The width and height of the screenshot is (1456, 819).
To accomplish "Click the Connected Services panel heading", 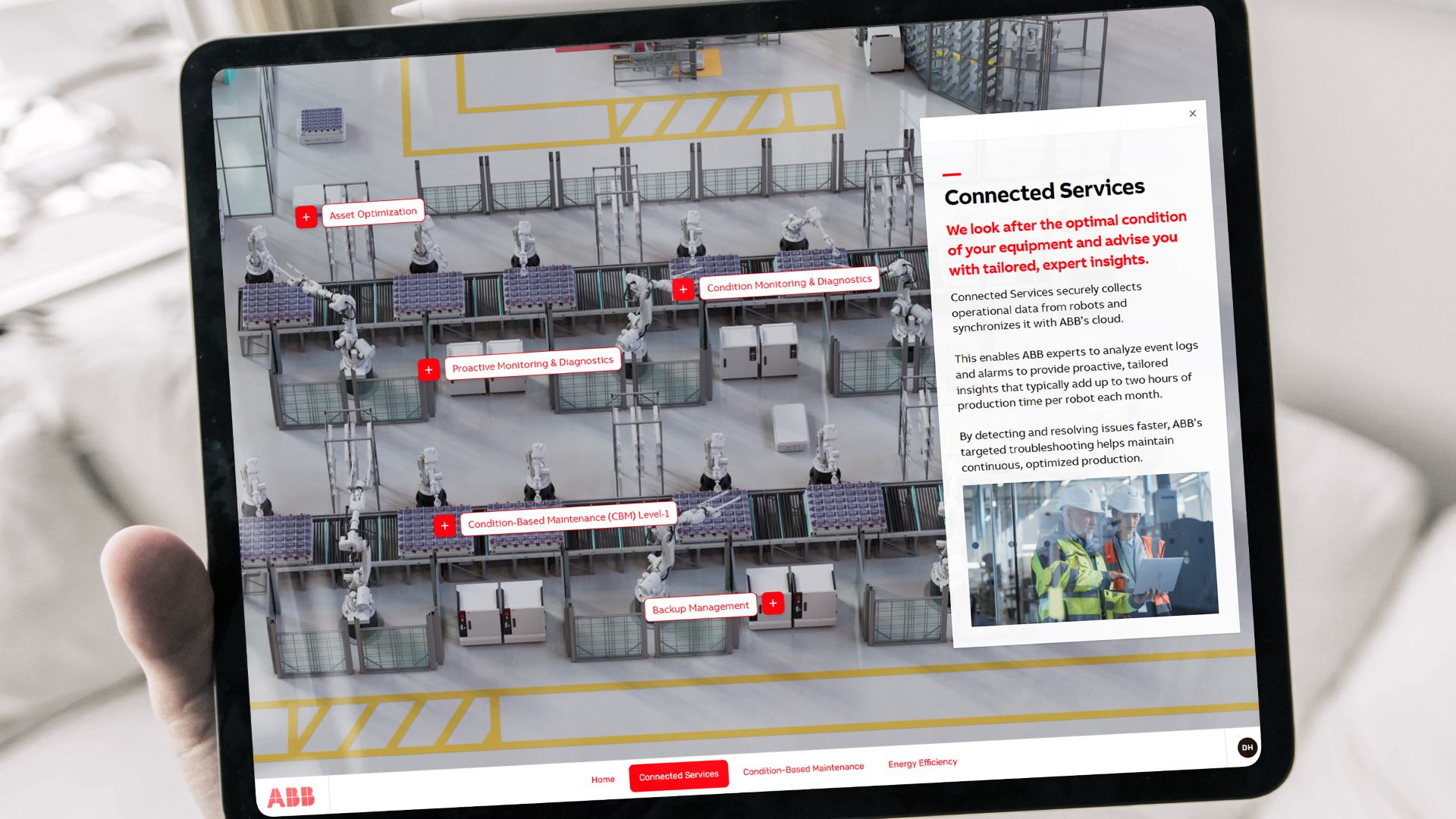I will (x=1044, y=191).
